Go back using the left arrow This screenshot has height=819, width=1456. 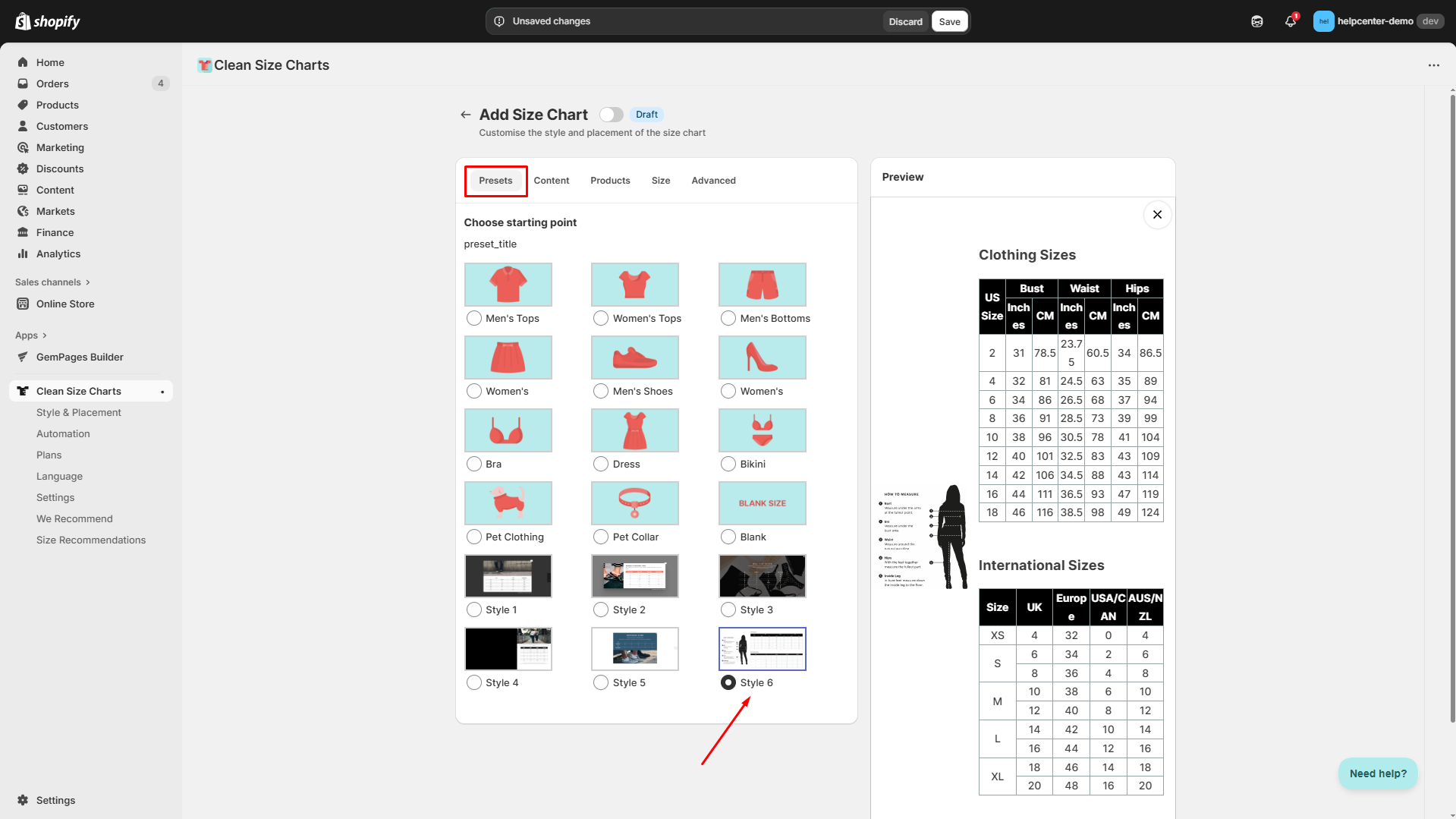pyautogui.click(x=465, y=115)
